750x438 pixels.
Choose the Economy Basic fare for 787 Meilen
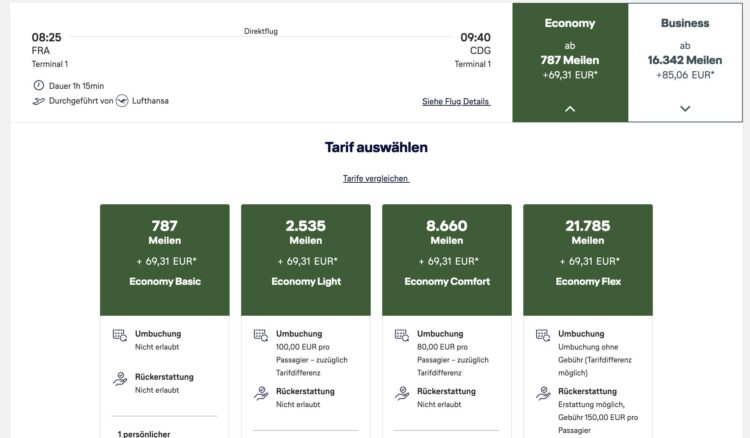tap(165, 260)
